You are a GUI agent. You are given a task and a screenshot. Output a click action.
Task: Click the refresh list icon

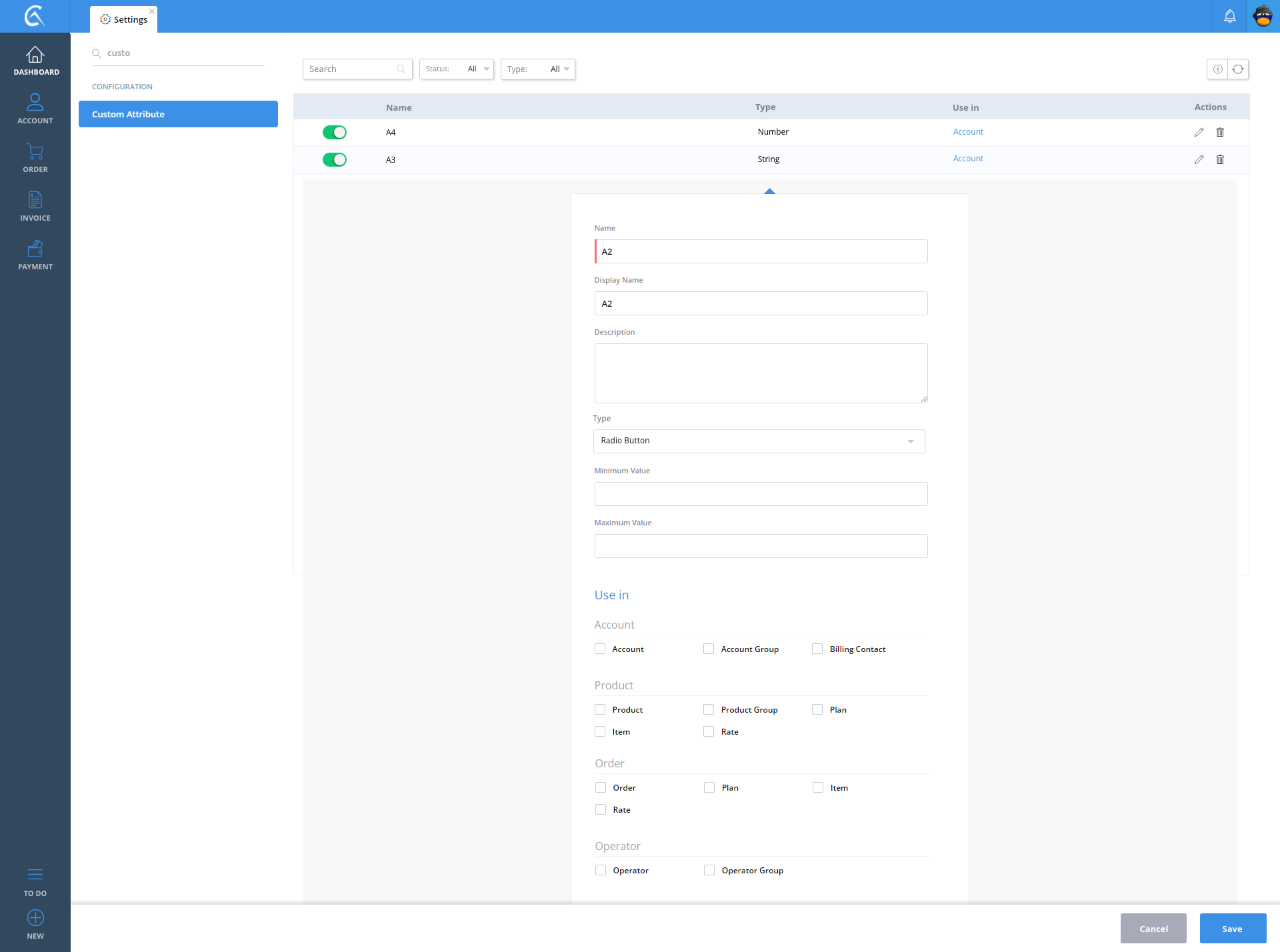pyautogui.click(x=1238, y=69)
